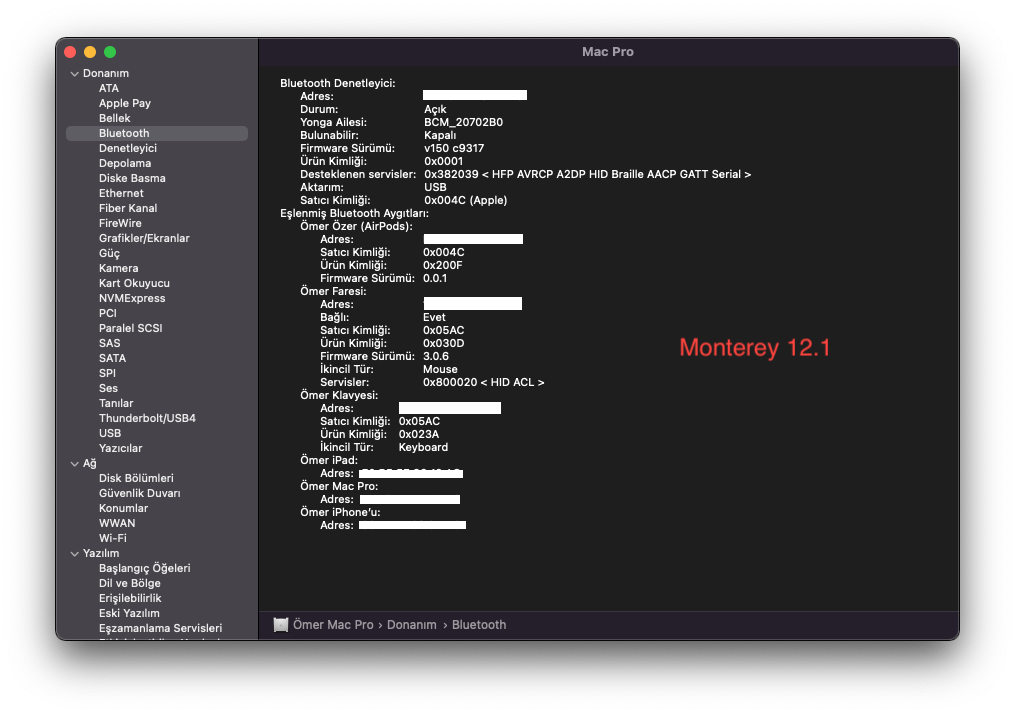
Task: Click Ömer Mac Pro in path bar
Action: (x=333, y=625)
